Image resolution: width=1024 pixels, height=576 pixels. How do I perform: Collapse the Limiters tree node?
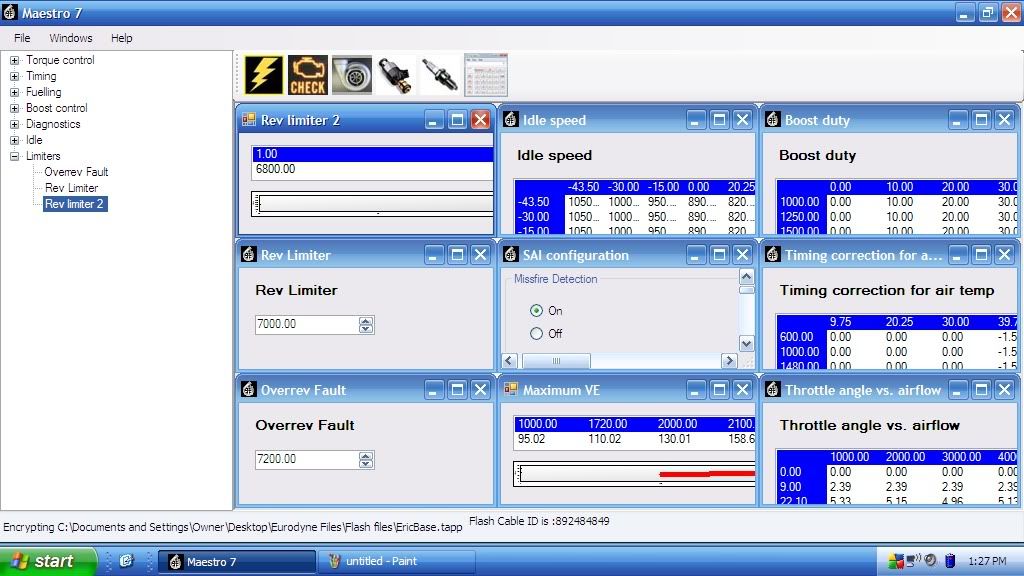(x=14, y=156)
